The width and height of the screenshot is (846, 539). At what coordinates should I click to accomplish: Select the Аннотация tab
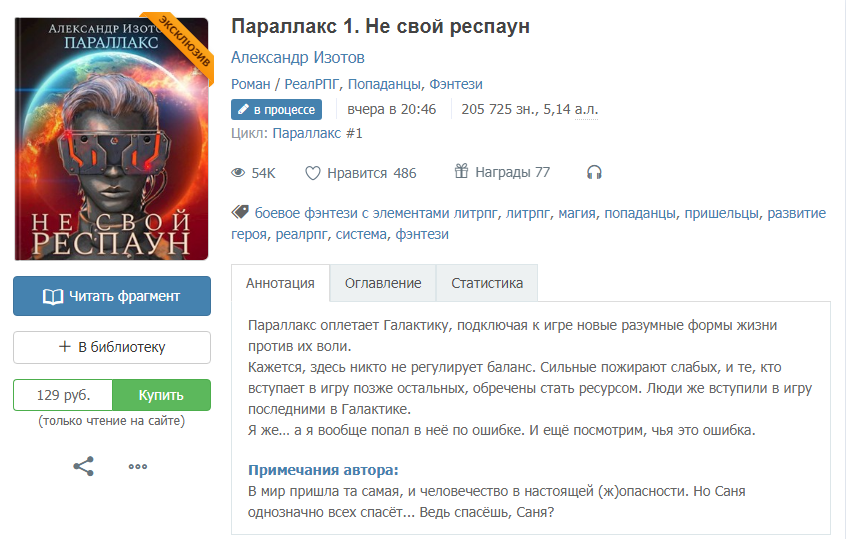click(280, 283)
